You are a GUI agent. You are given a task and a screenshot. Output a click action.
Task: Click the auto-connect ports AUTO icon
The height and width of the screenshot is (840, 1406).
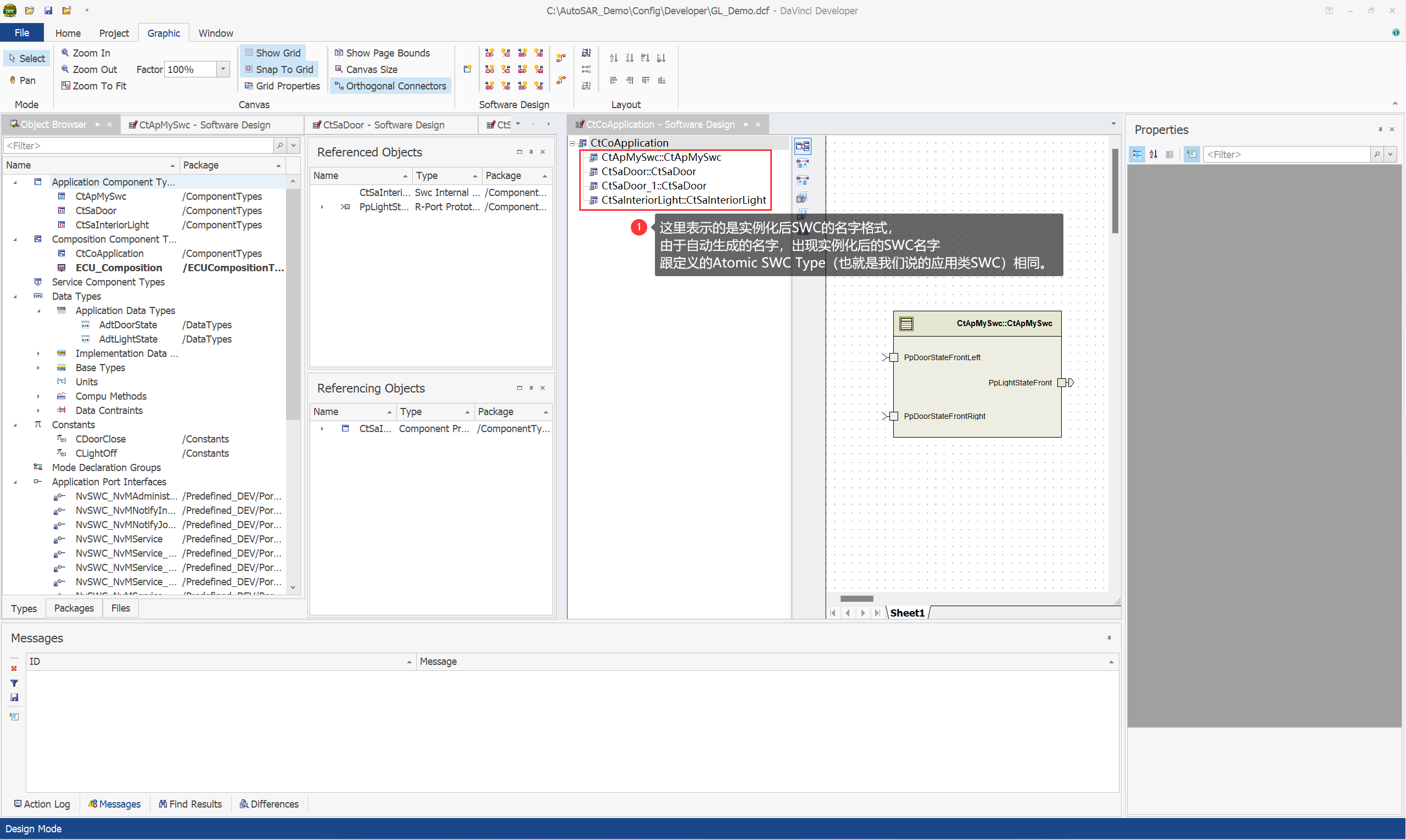(586, 53)
